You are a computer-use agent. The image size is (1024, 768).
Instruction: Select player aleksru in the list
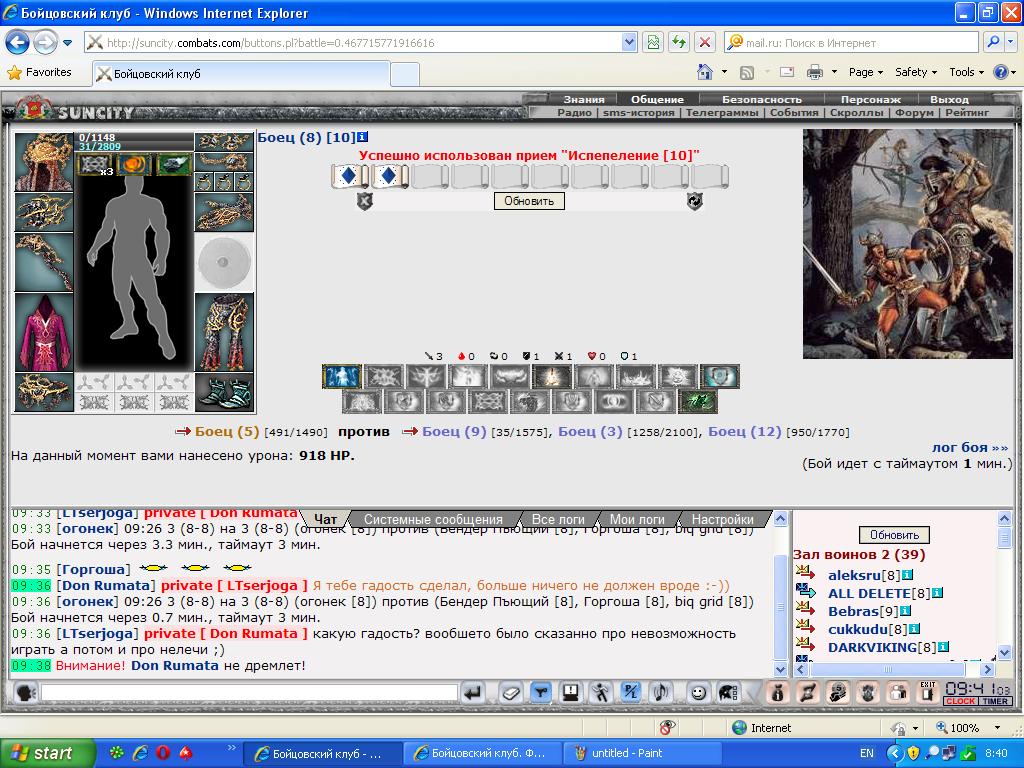854,575
